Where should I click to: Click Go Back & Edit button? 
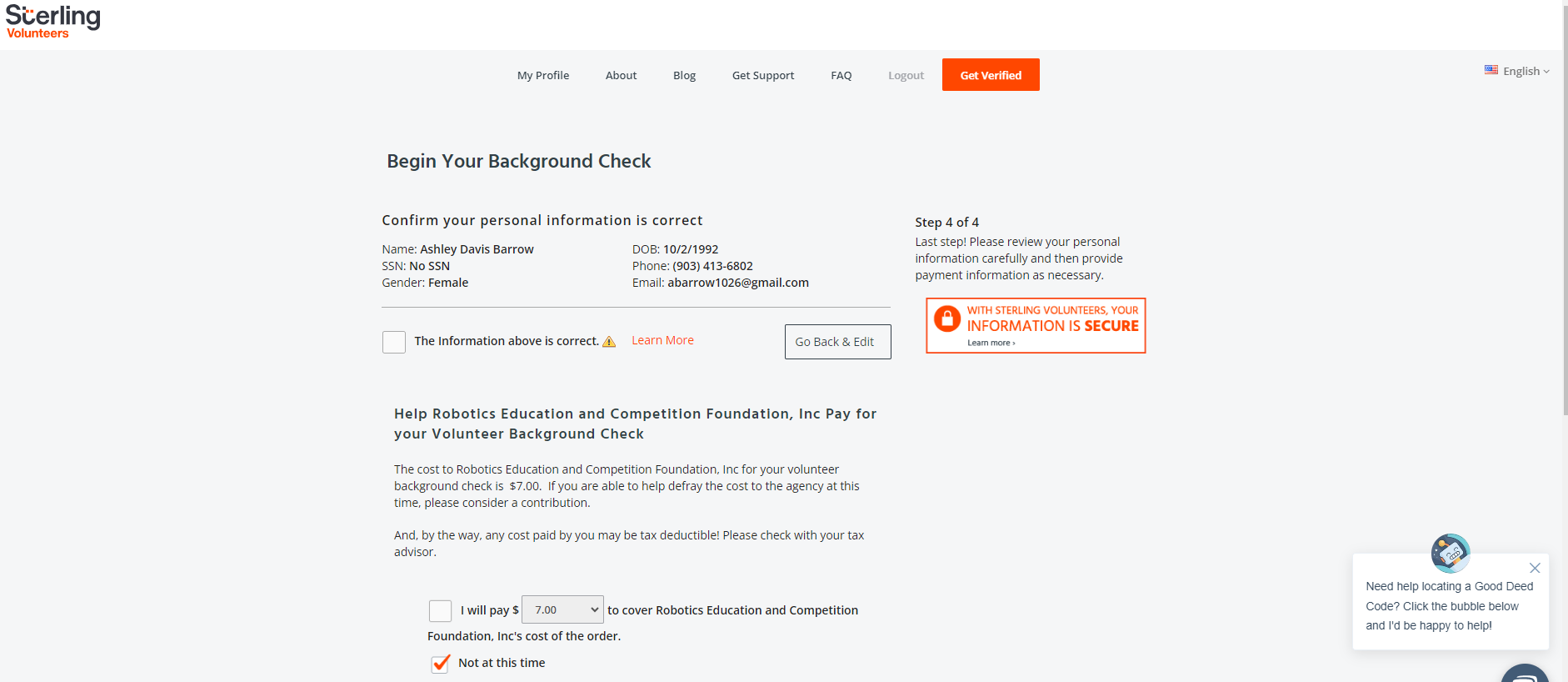click(837, 342)
